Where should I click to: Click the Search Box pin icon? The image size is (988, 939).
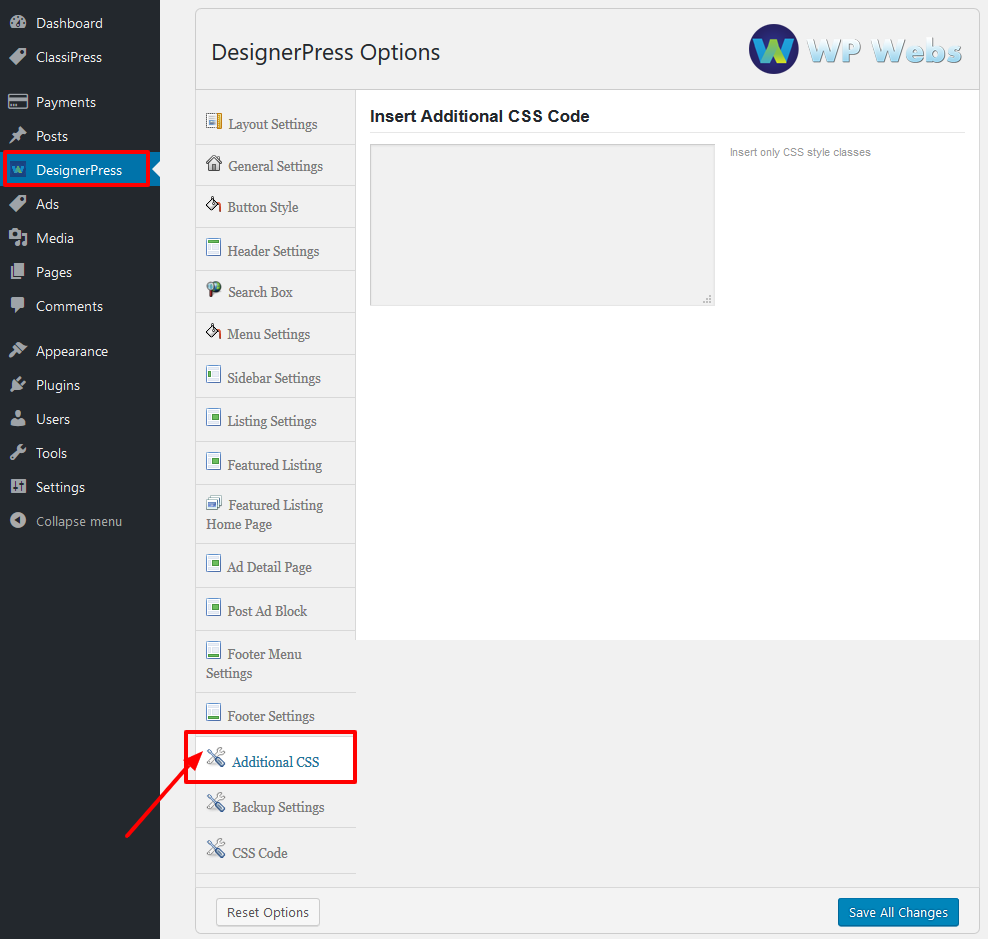214,289
